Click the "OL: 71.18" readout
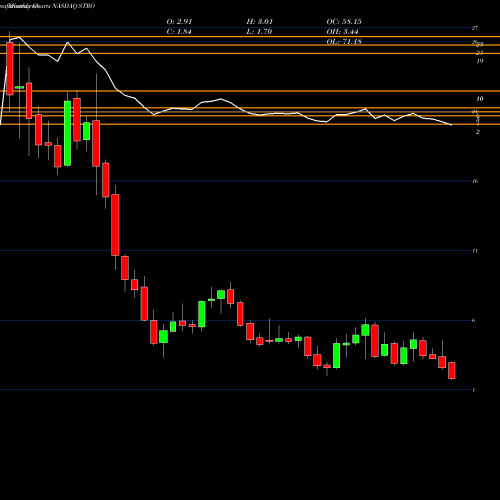 point(344,42)
